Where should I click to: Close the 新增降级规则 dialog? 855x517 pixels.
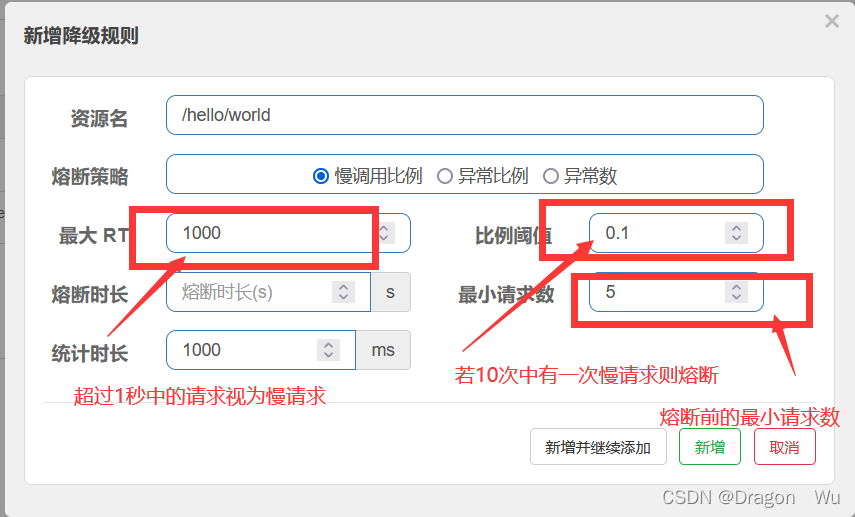[x=832, y=21]
